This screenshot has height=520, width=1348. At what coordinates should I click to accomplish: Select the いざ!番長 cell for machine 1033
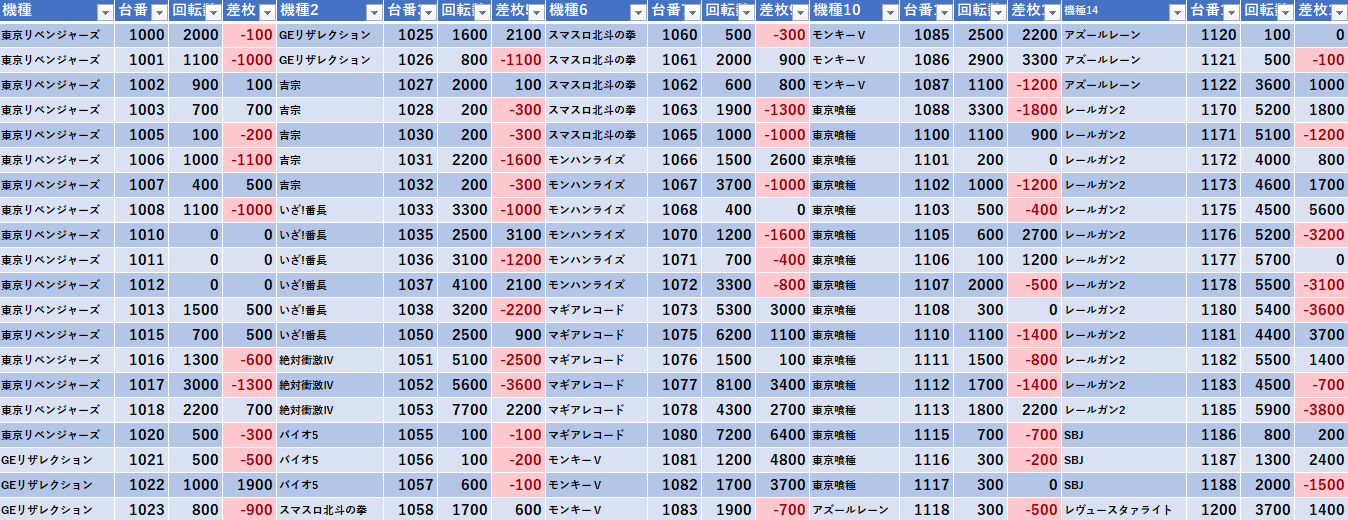330,210
